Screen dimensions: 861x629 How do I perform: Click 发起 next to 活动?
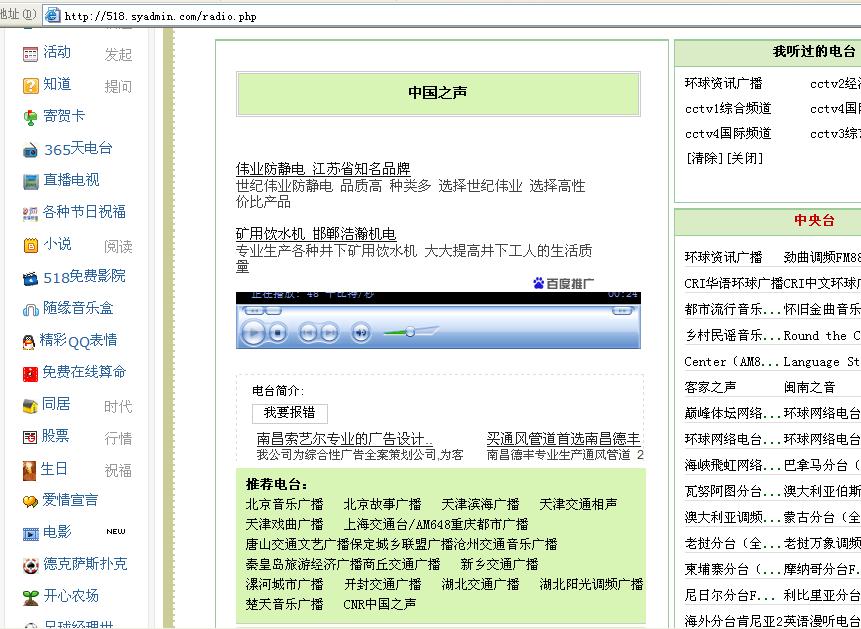(x=118, y=54)
